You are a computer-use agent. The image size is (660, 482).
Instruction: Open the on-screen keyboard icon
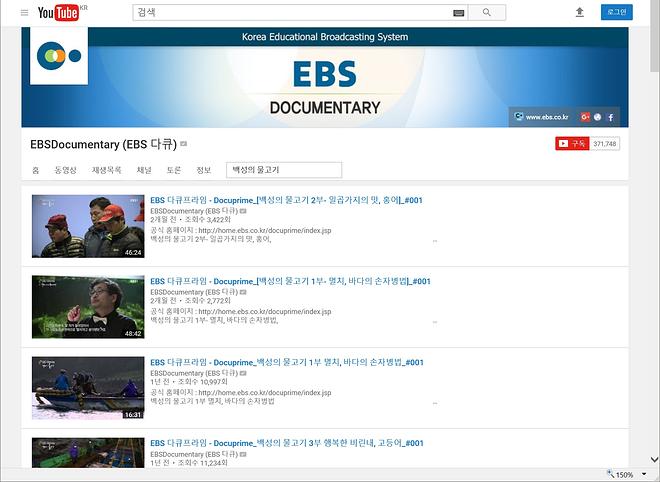coord(458,13)
